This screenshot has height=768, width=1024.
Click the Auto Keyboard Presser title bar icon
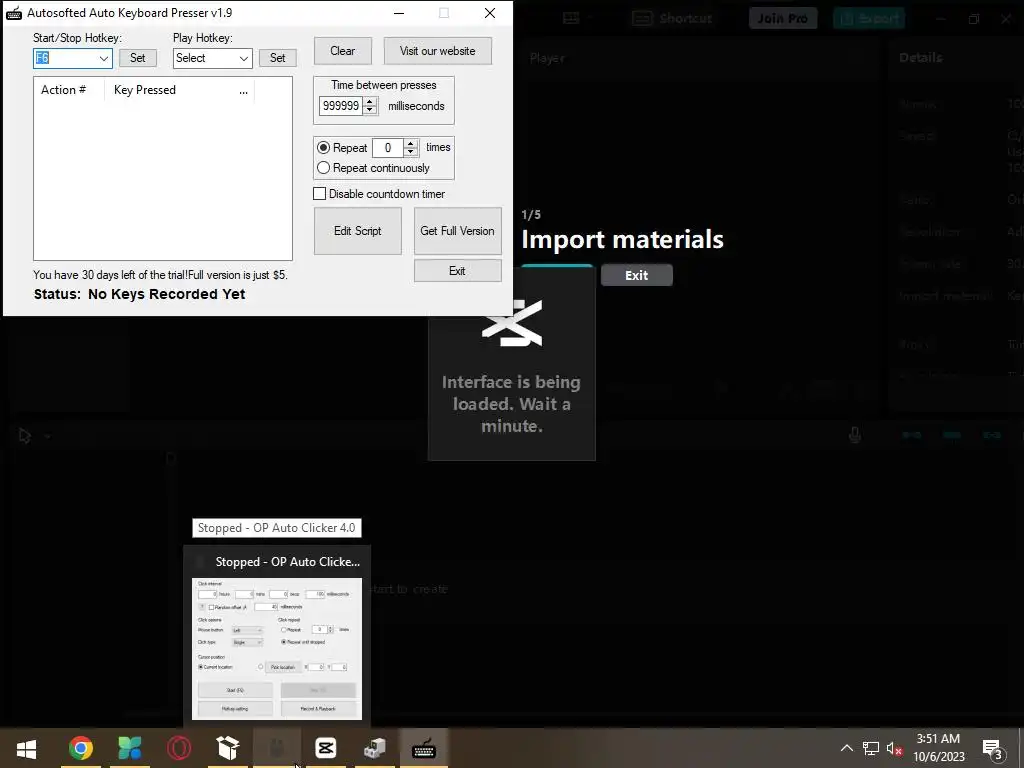tap(14, 13)
